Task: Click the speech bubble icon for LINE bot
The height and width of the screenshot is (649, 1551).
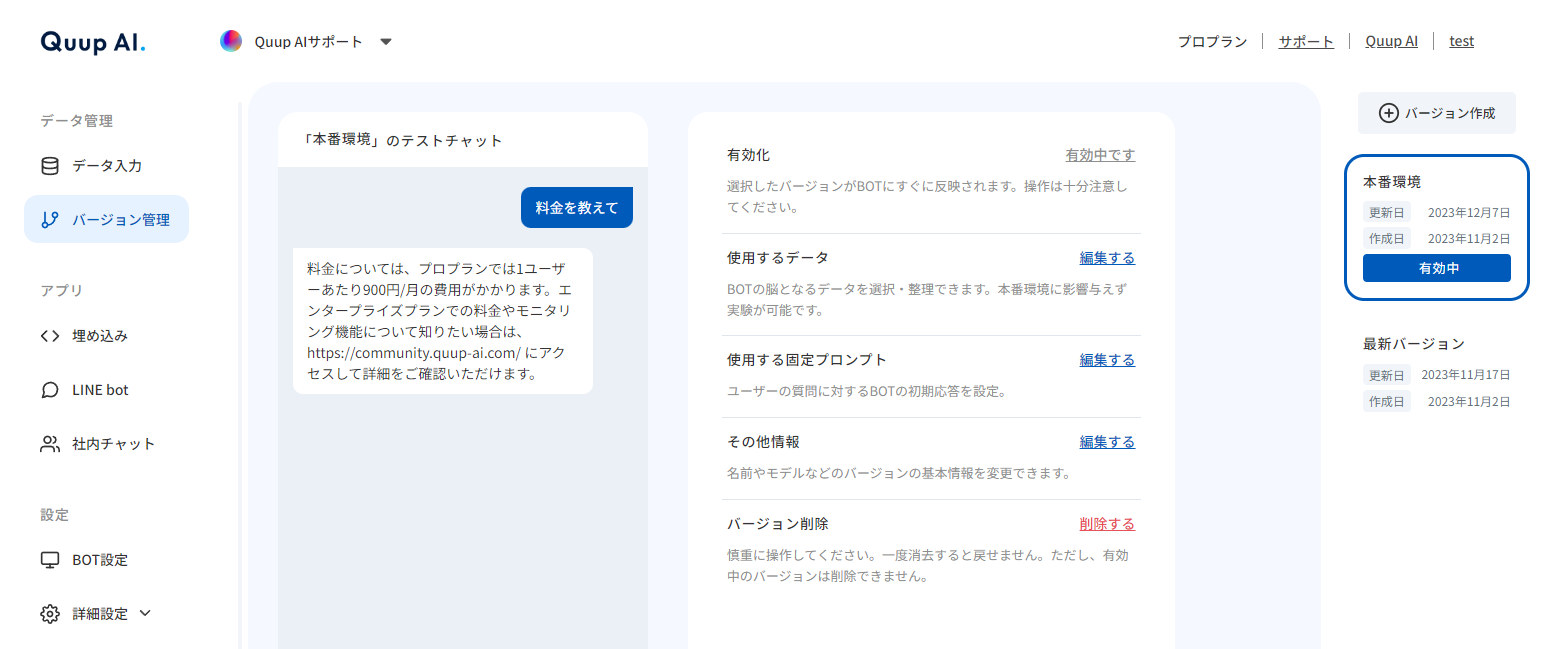Action: (x=50, y=390)
